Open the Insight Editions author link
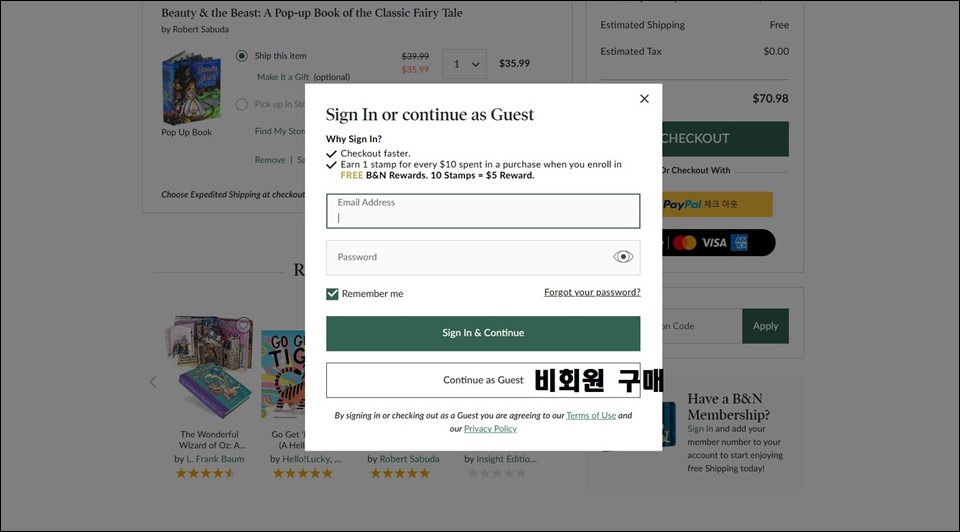This screenshot has width=960, height=532. (x=506, y=459)
